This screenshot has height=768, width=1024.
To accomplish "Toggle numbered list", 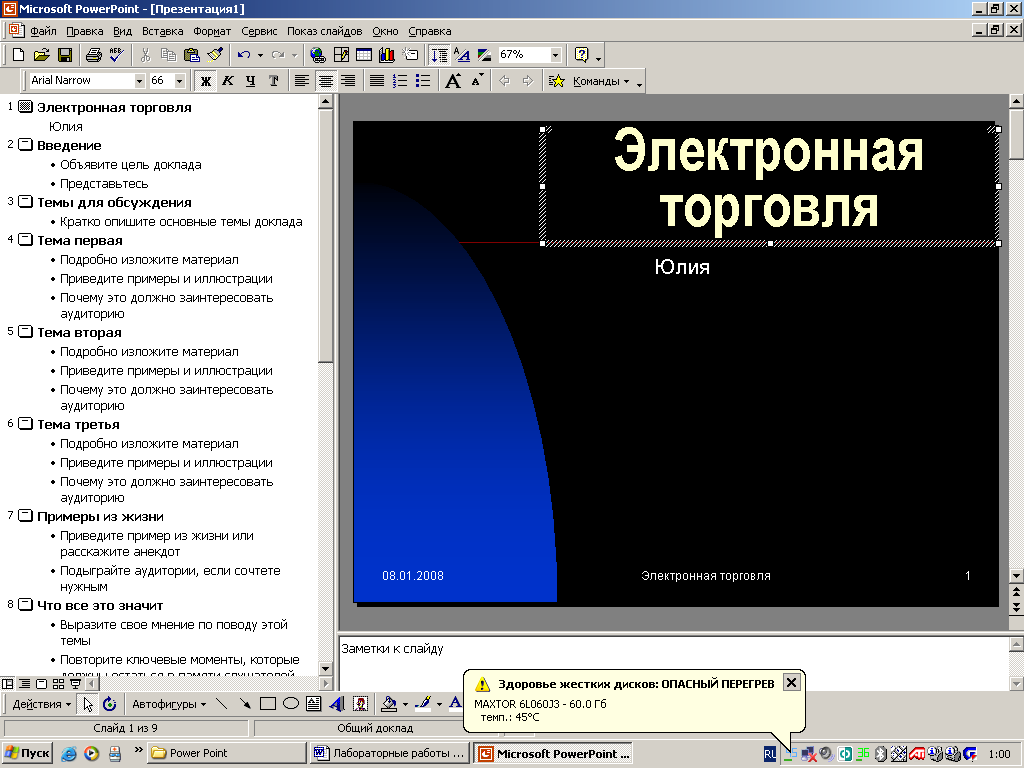I will coord(400,81).
